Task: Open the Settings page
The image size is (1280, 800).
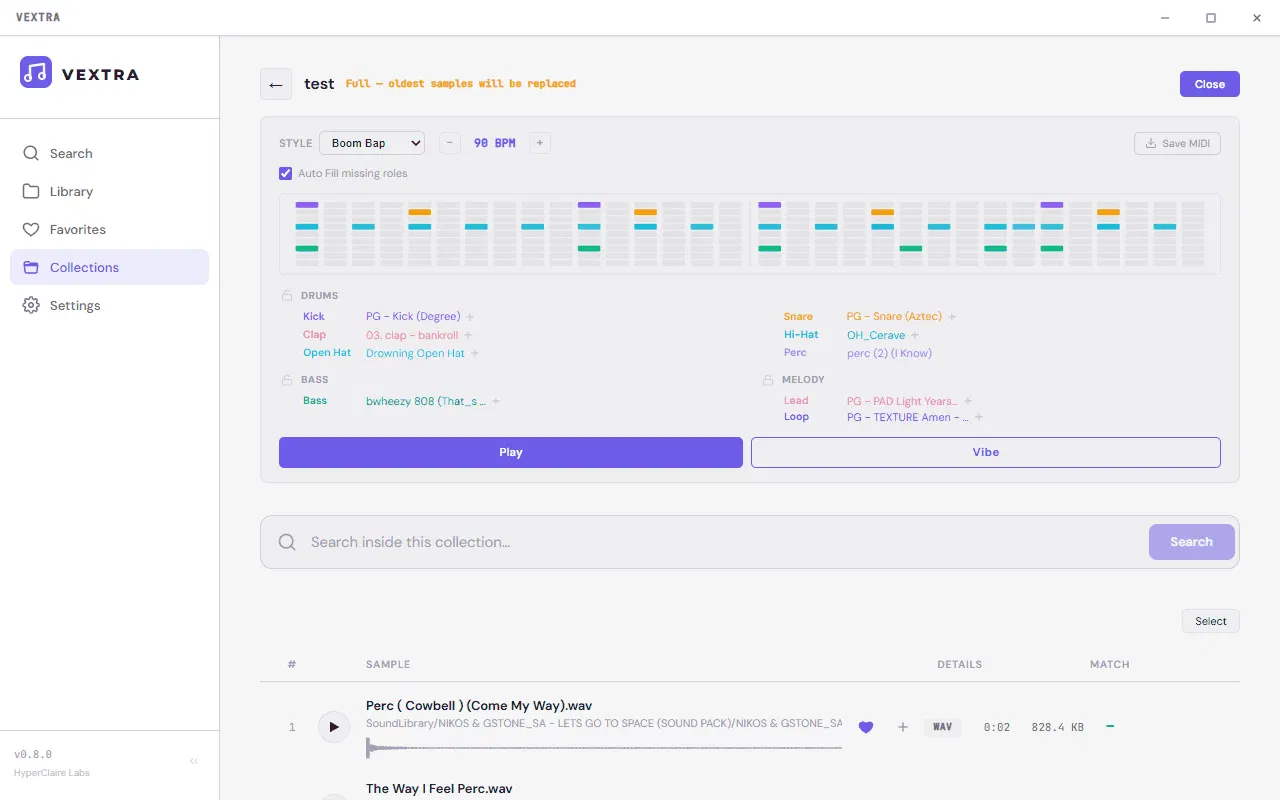Action: [x=109, y=305]
